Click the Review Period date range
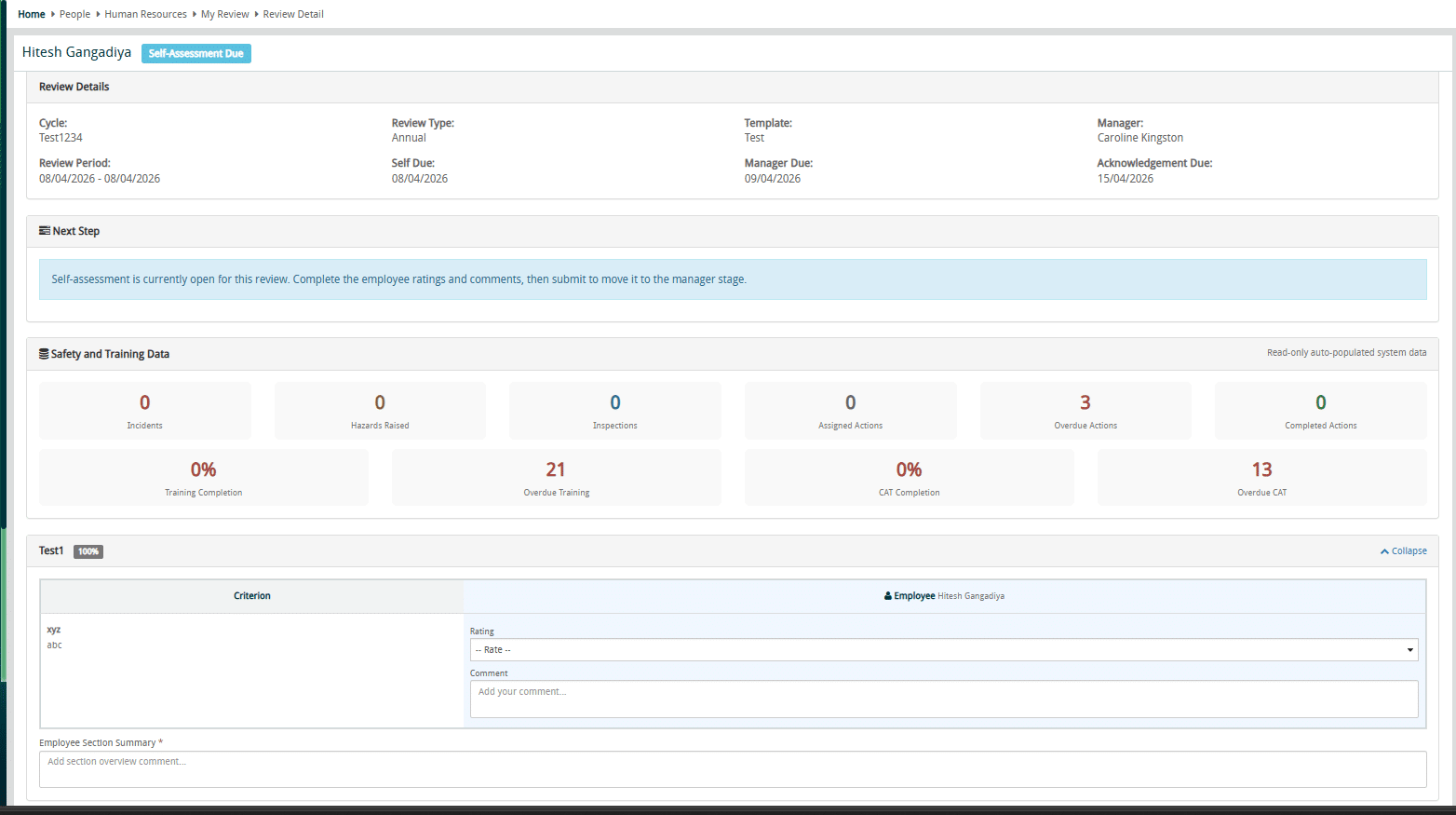Screen dimensions: 1456x815 pyautogui.click(x=100, y=179)
